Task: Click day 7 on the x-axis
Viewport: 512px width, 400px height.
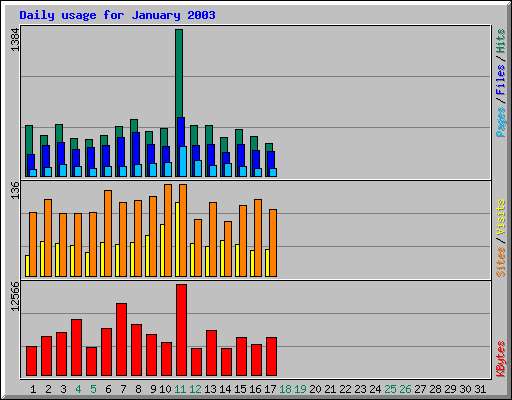Action: [x=123, y=389]
